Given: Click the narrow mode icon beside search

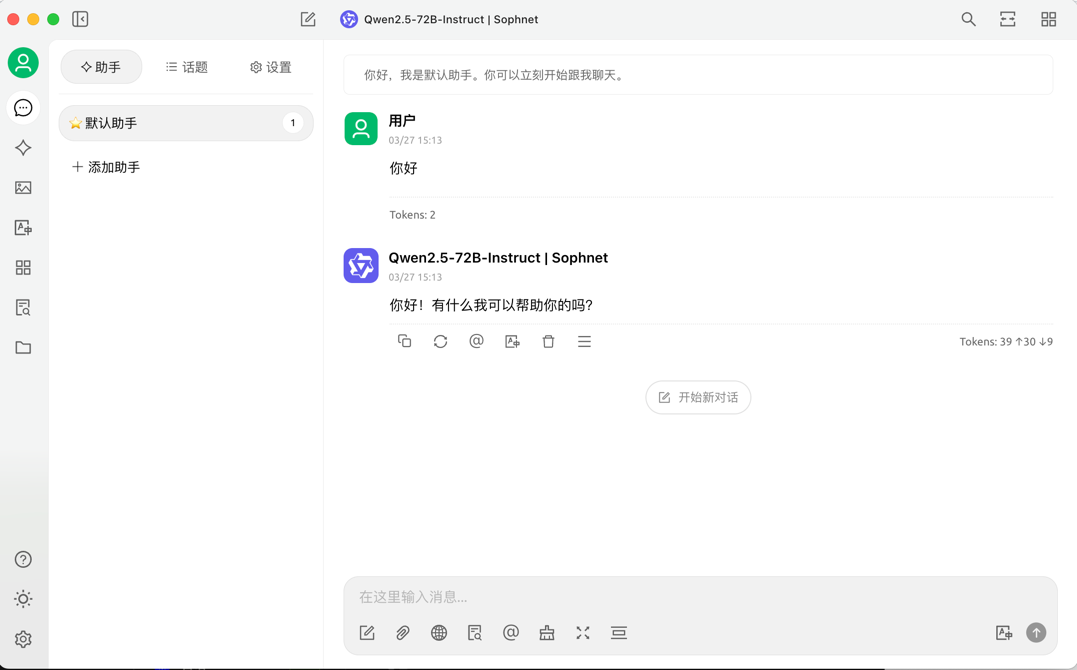Looking at the screenshot, I should [x=1008, y=19].
